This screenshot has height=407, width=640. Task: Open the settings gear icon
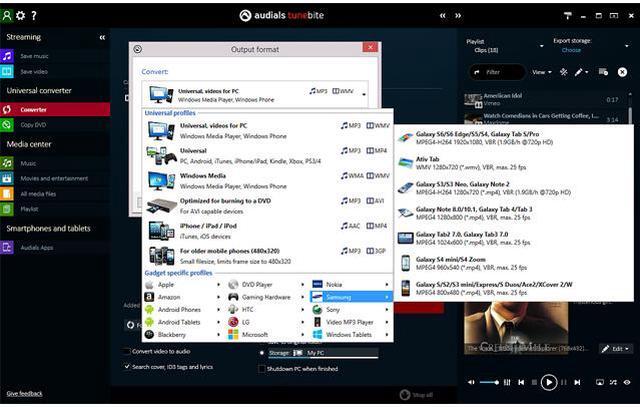20,16
